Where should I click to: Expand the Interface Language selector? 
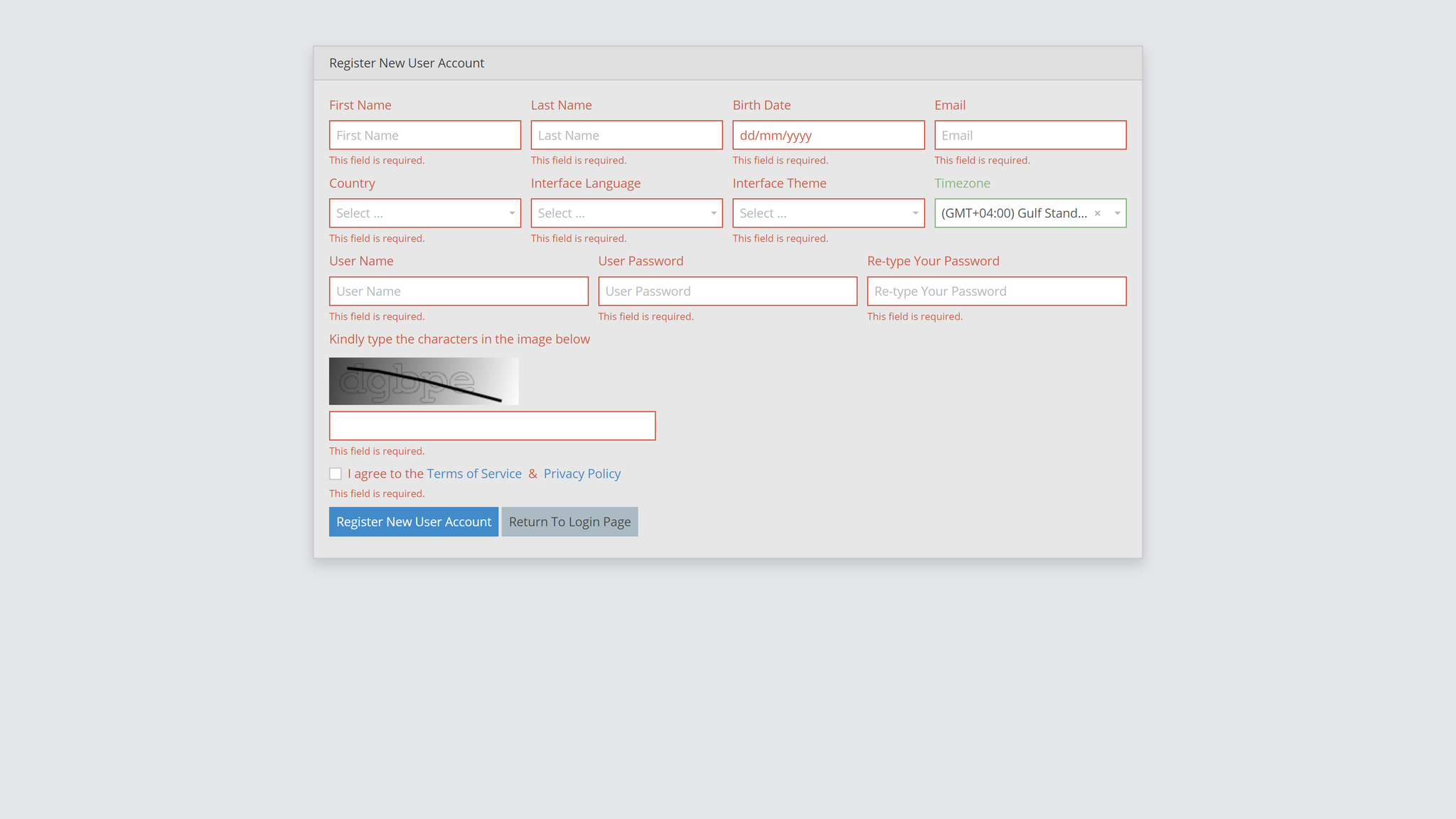click(626, 213)
